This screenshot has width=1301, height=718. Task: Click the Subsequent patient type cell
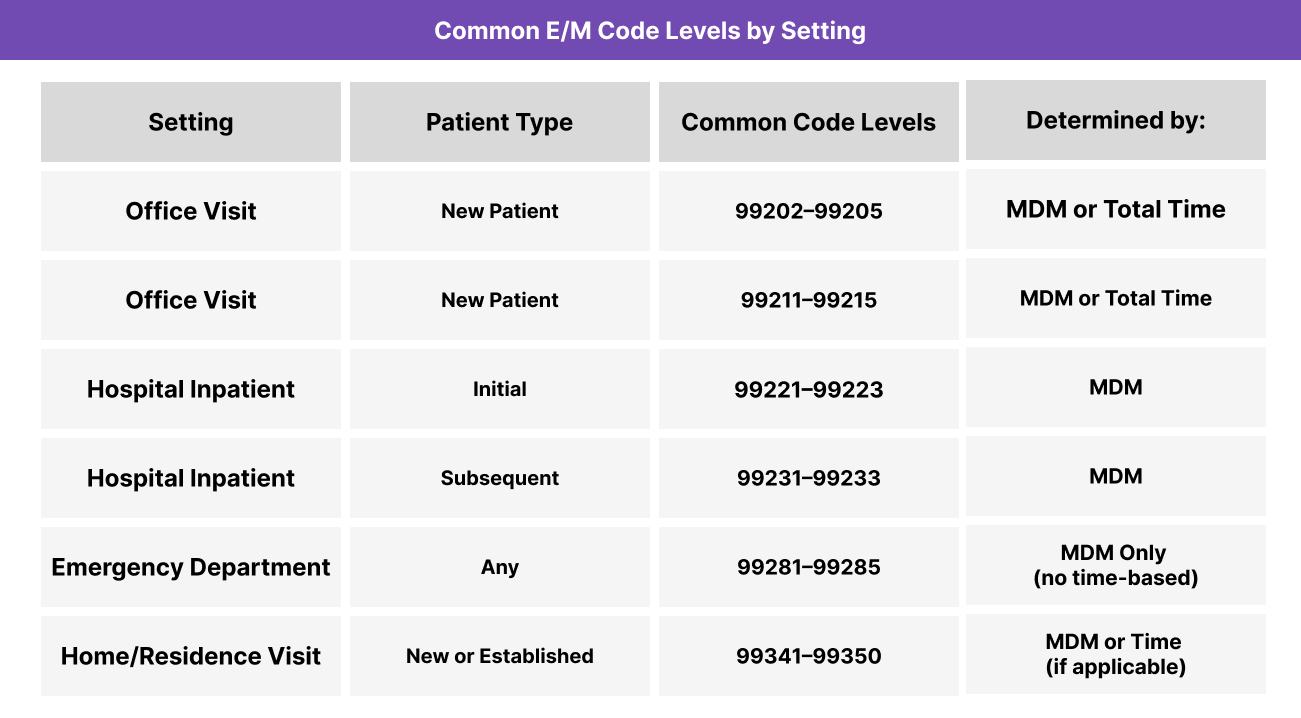pos(499,478)
